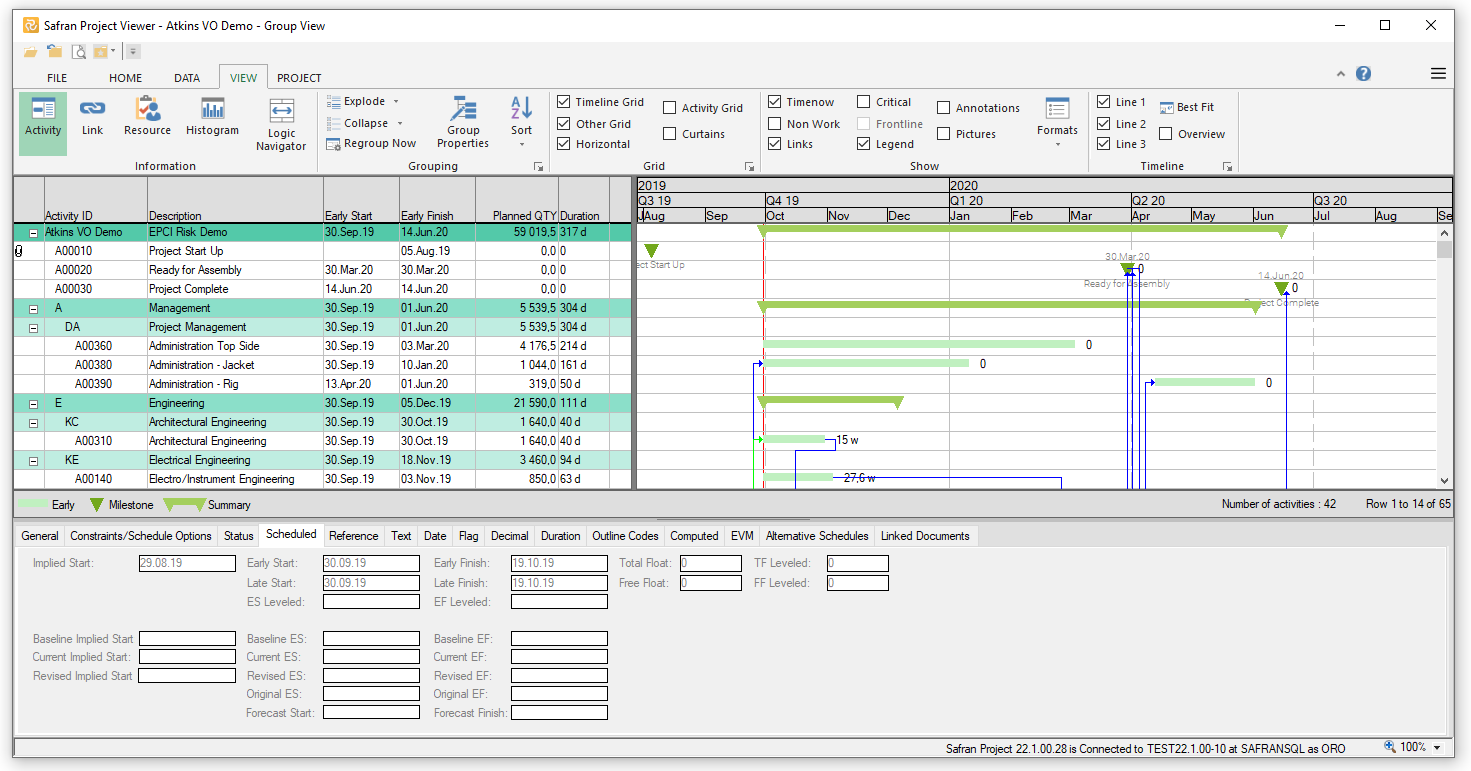Collapse the Atkins VO Demo group row
The height and width of the screenshot is (771, 1471).
pos(34,233)
